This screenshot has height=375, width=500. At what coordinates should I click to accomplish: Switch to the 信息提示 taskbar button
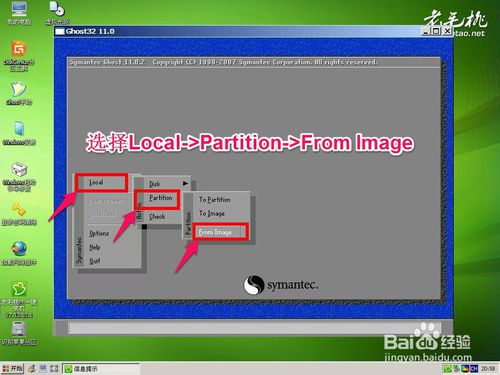101,369
